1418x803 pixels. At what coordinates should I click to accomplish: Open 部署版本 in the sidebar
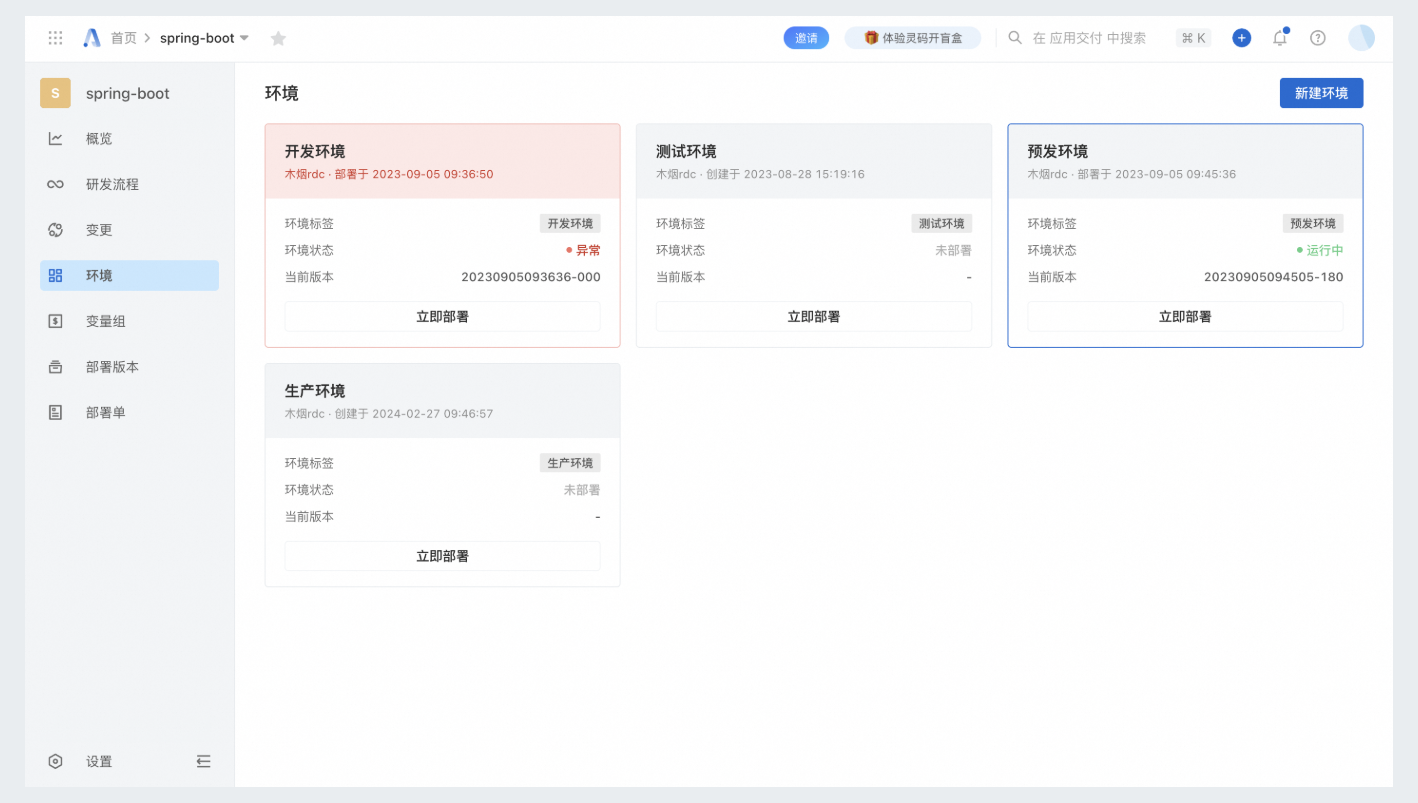point(129,367)
